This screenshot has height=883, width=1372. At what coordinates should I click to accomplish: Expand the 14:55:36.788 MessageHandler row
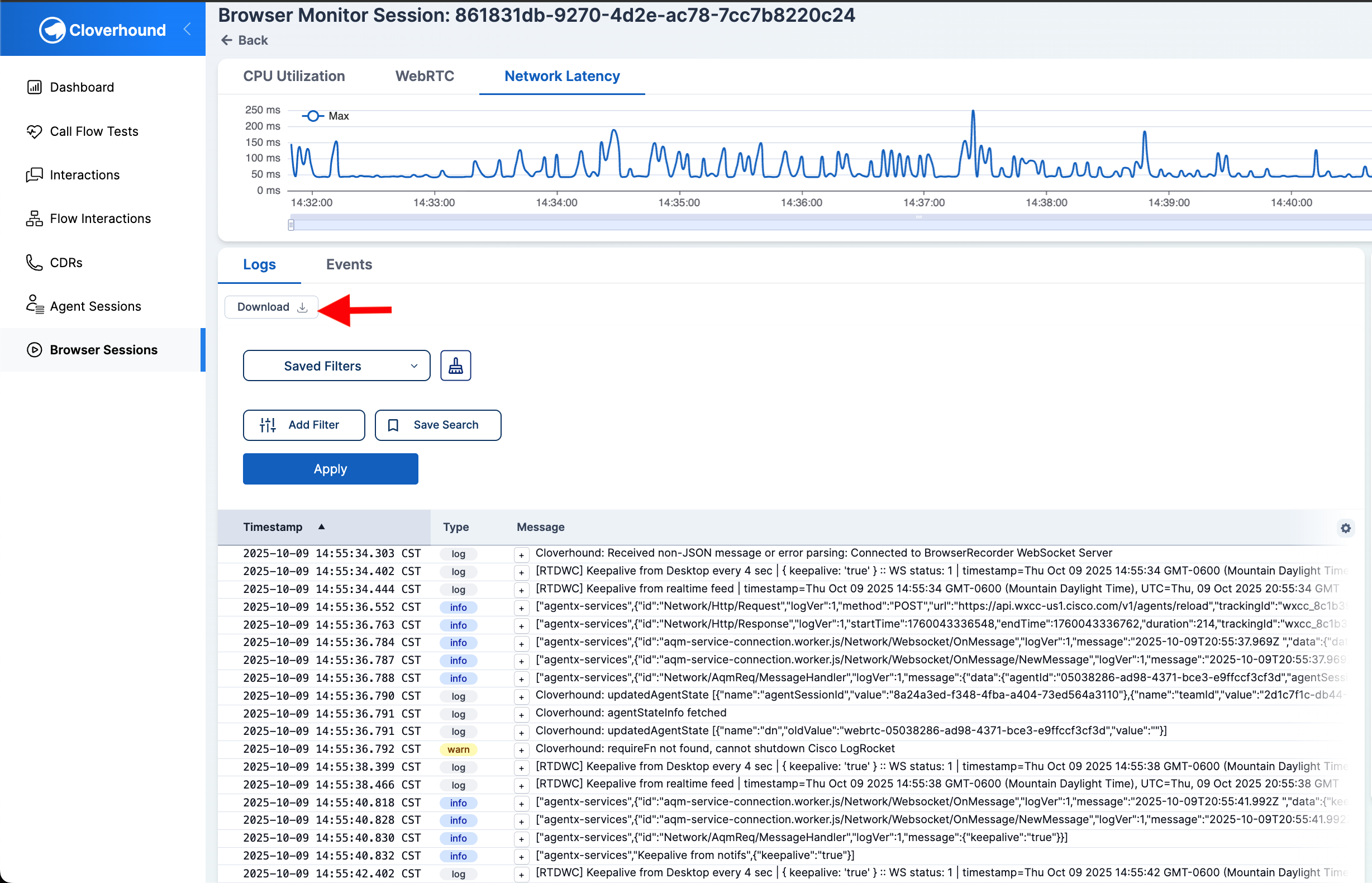[521, 679]
